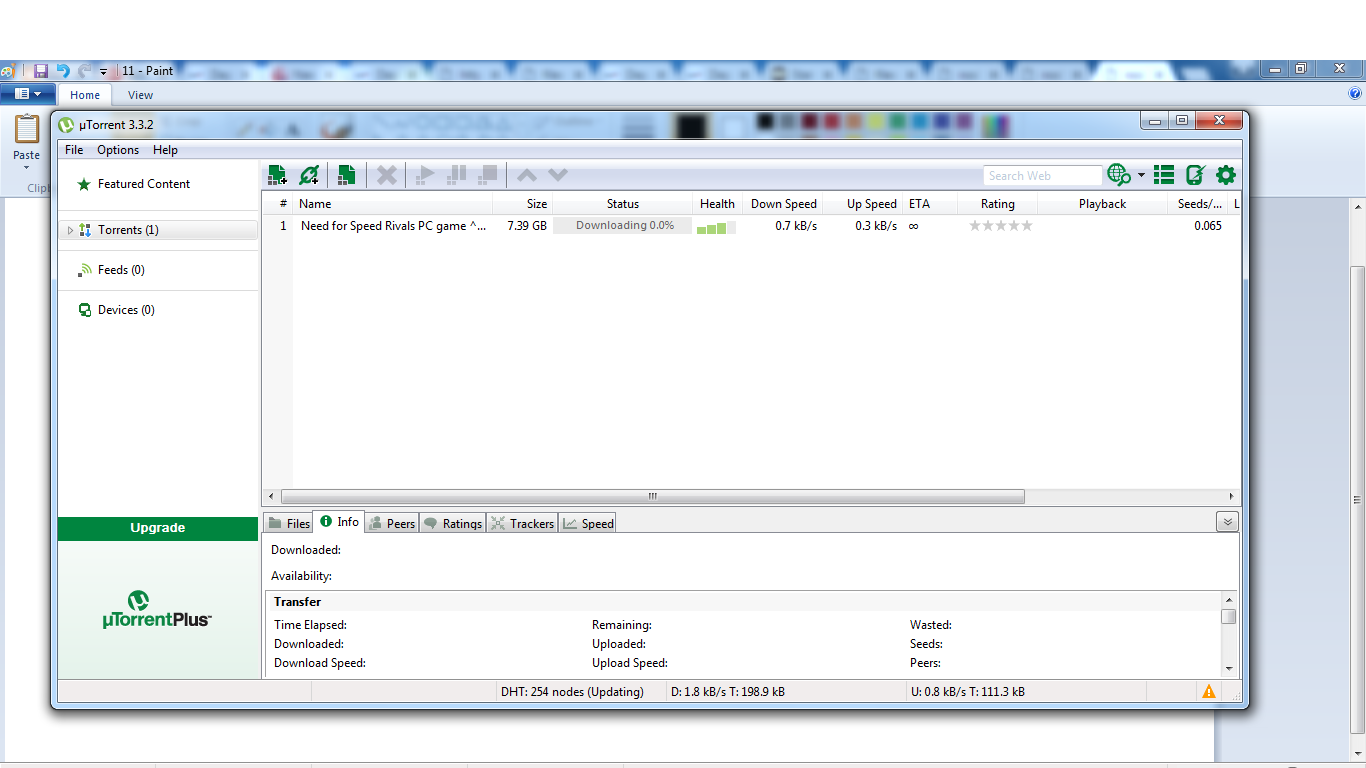Sort torrents by Name column header
Image resolution: width=1366 pixels, height=768 pixels.
click(393, 204)
